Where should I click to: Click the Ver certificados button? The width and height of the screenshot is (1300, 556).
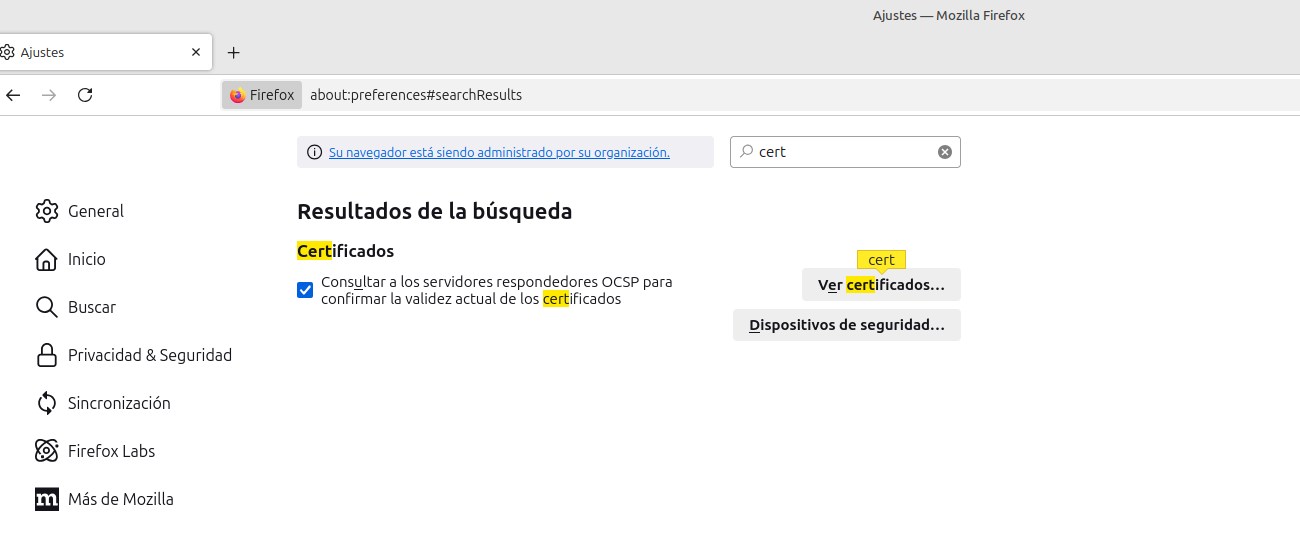pyautogui.click(x=881, y=285)
